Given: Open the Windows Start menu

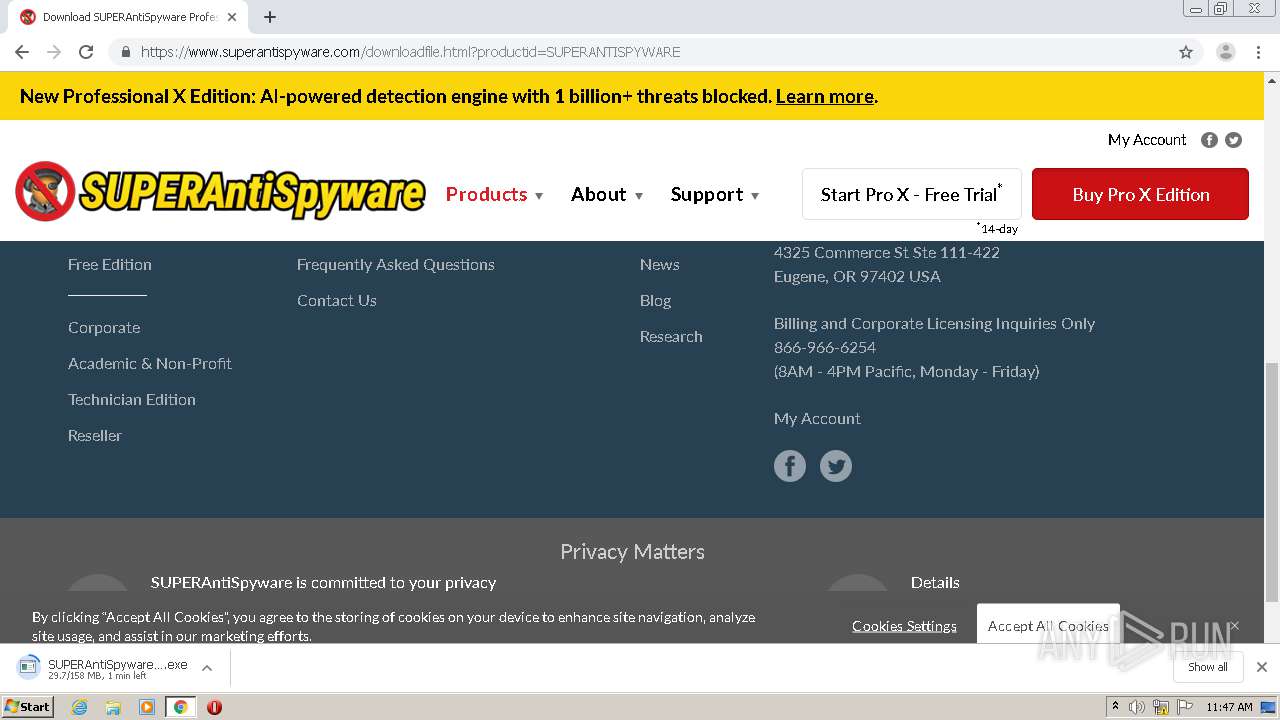Looking at the screenshot, I should [x=27, y=707].
